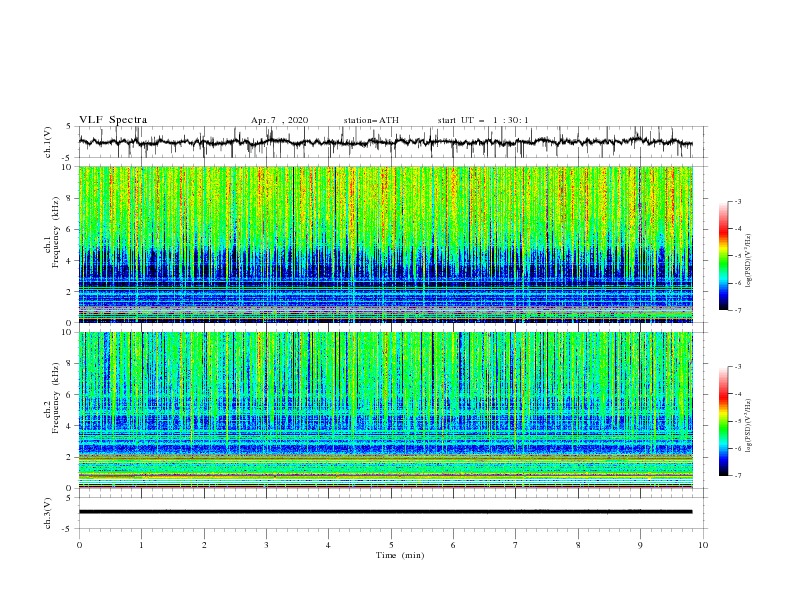Click the "0" tick on the Time axis
792x612 pixels.
[x=79, y=545]
